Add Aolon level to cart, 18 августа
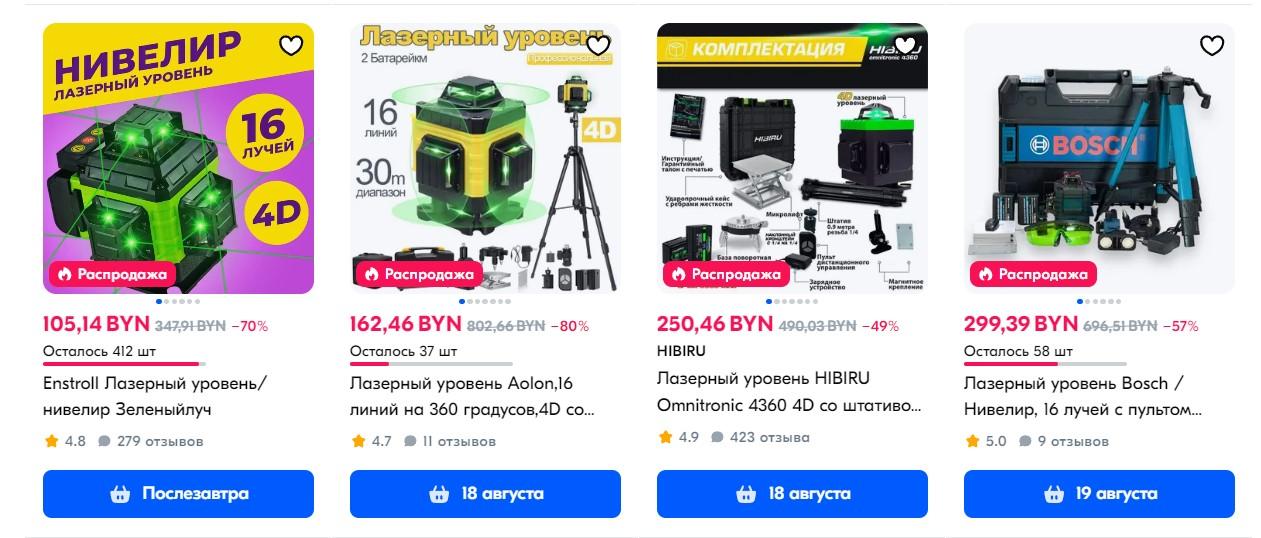Viewport: 1261px width, 538px height. point(485,494)
